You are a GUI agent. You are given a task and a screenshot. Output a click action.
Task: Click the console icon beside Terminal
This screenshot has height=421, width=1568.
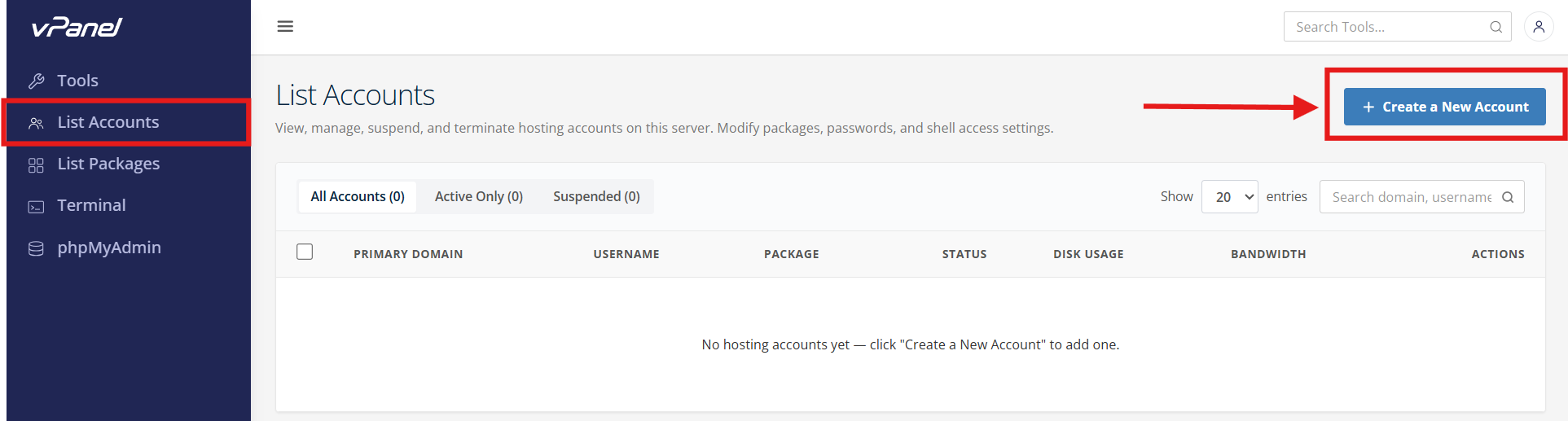point(36,207)
